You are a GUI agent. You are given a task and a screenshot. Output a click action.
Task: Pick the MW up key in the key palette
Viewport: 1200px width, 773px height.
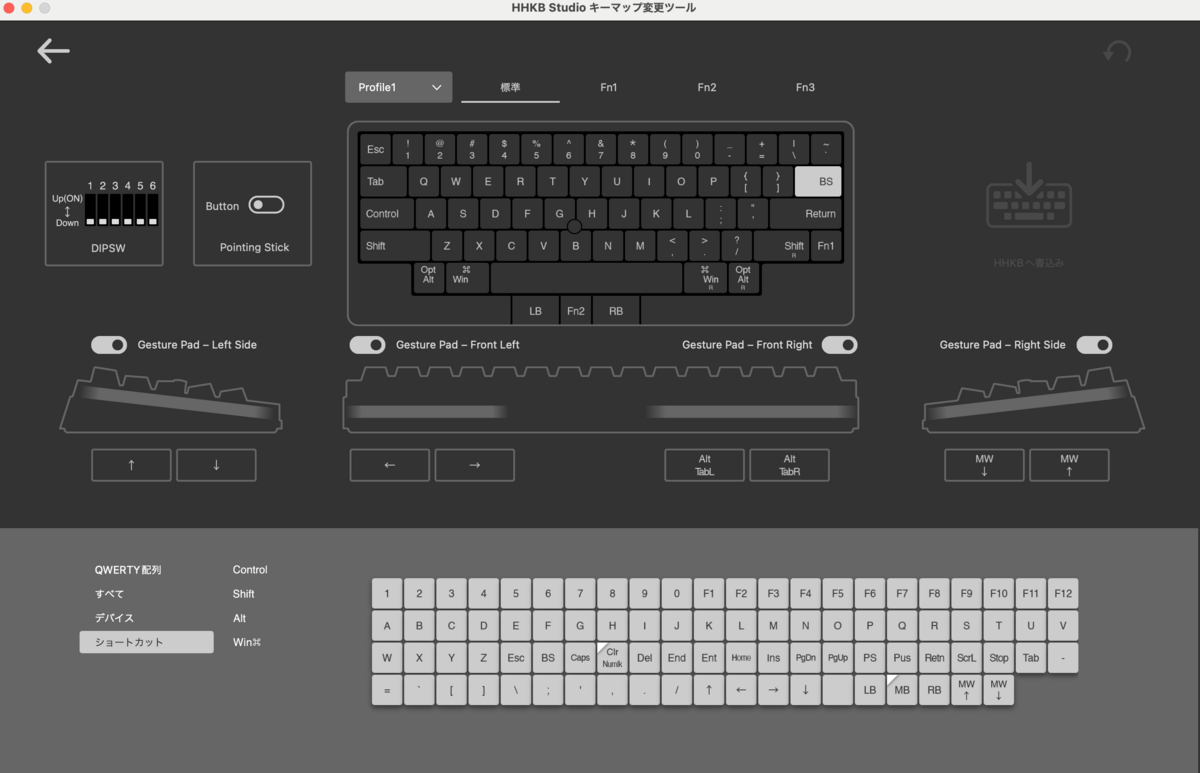tap(966, 690)
